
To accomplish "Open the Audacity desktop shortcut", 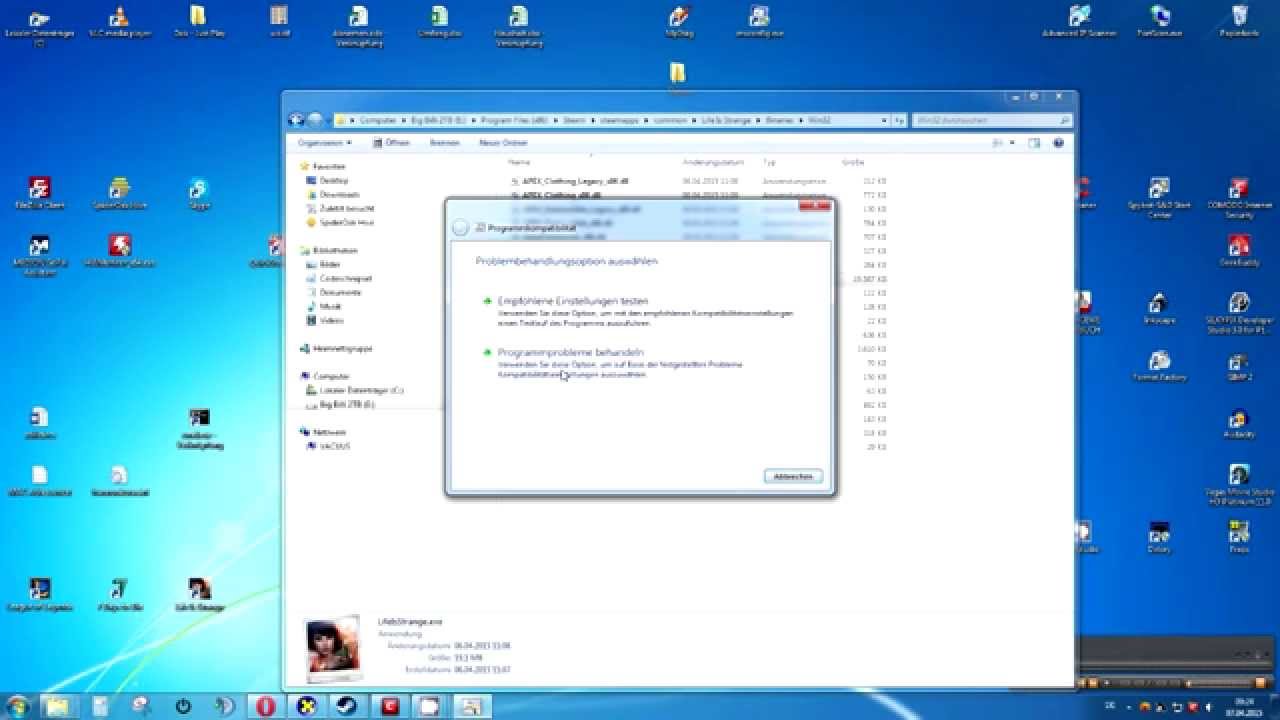I will pyautogui.click(x=1239, y=423).
